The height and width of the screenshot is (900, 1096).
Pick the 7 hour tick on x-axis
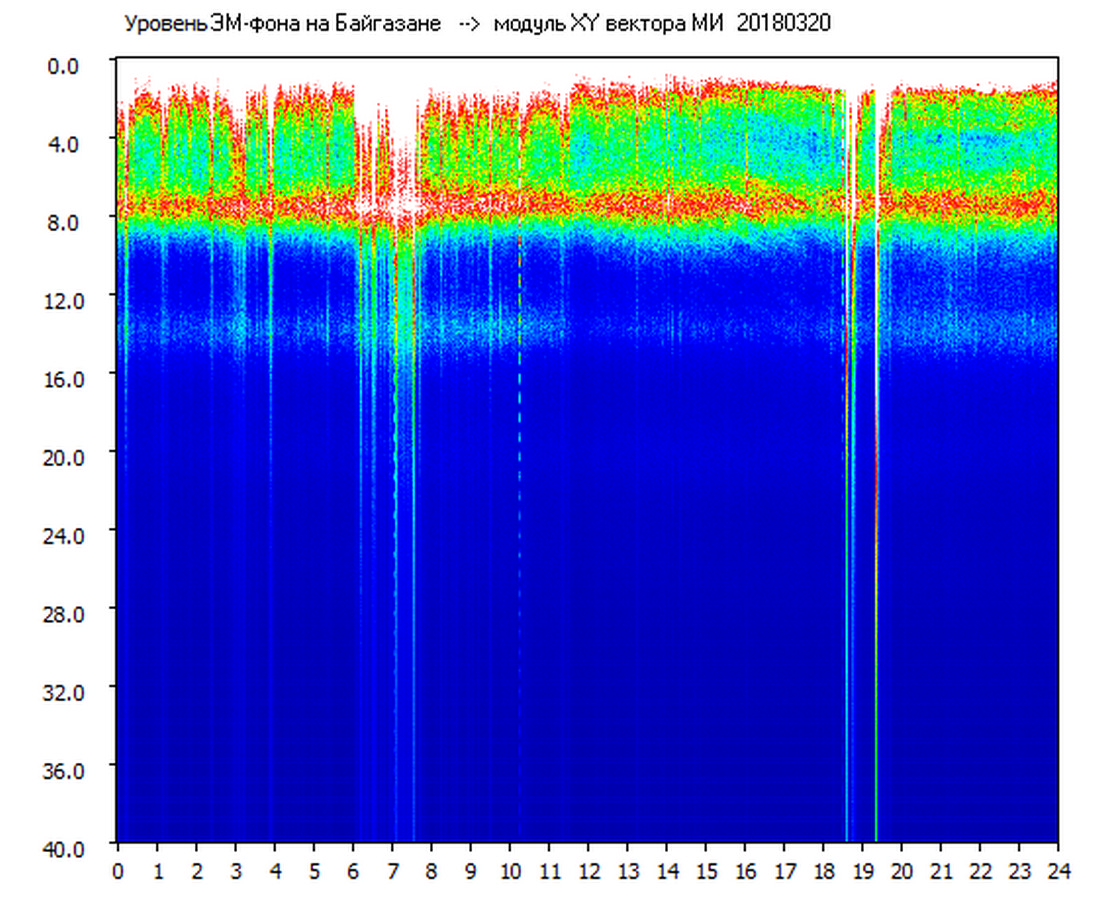[392, 871]
